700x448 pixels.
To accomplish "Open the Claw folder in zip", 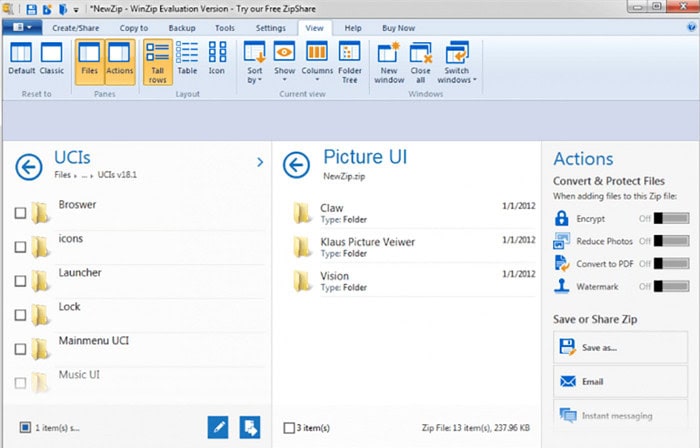I will [x=414, y=213].
